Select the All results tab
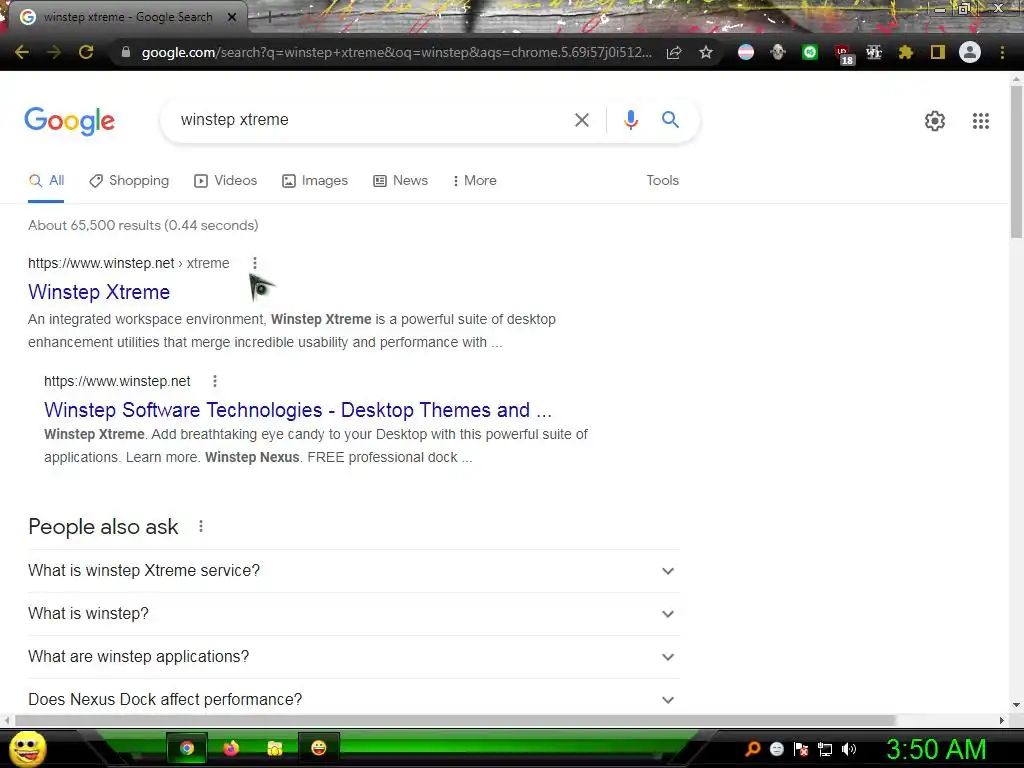 click(46, 181)
